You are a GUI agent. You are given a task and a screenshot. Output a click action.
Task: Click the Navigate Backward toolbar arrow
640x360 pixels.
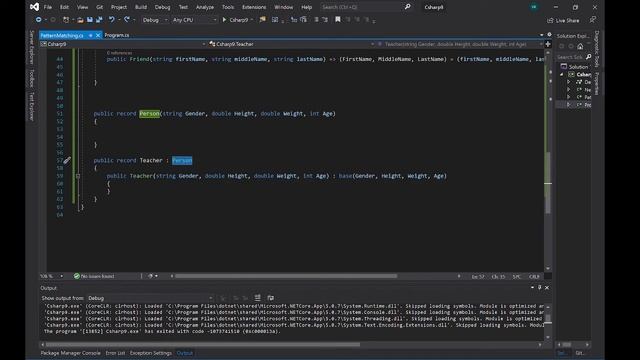38,20
